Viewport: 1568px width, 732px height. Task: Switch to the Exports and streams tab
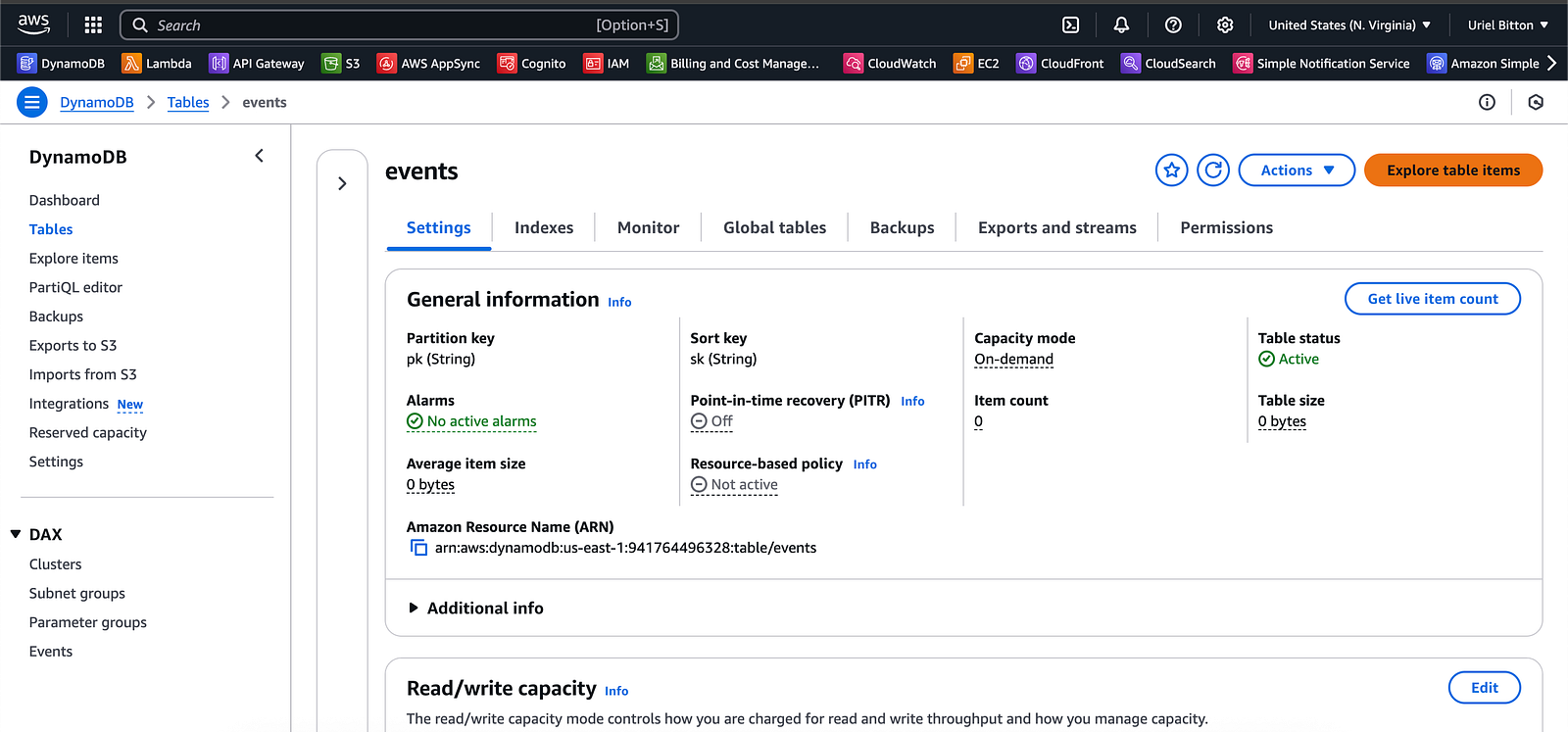click(x=1057, y=227)
